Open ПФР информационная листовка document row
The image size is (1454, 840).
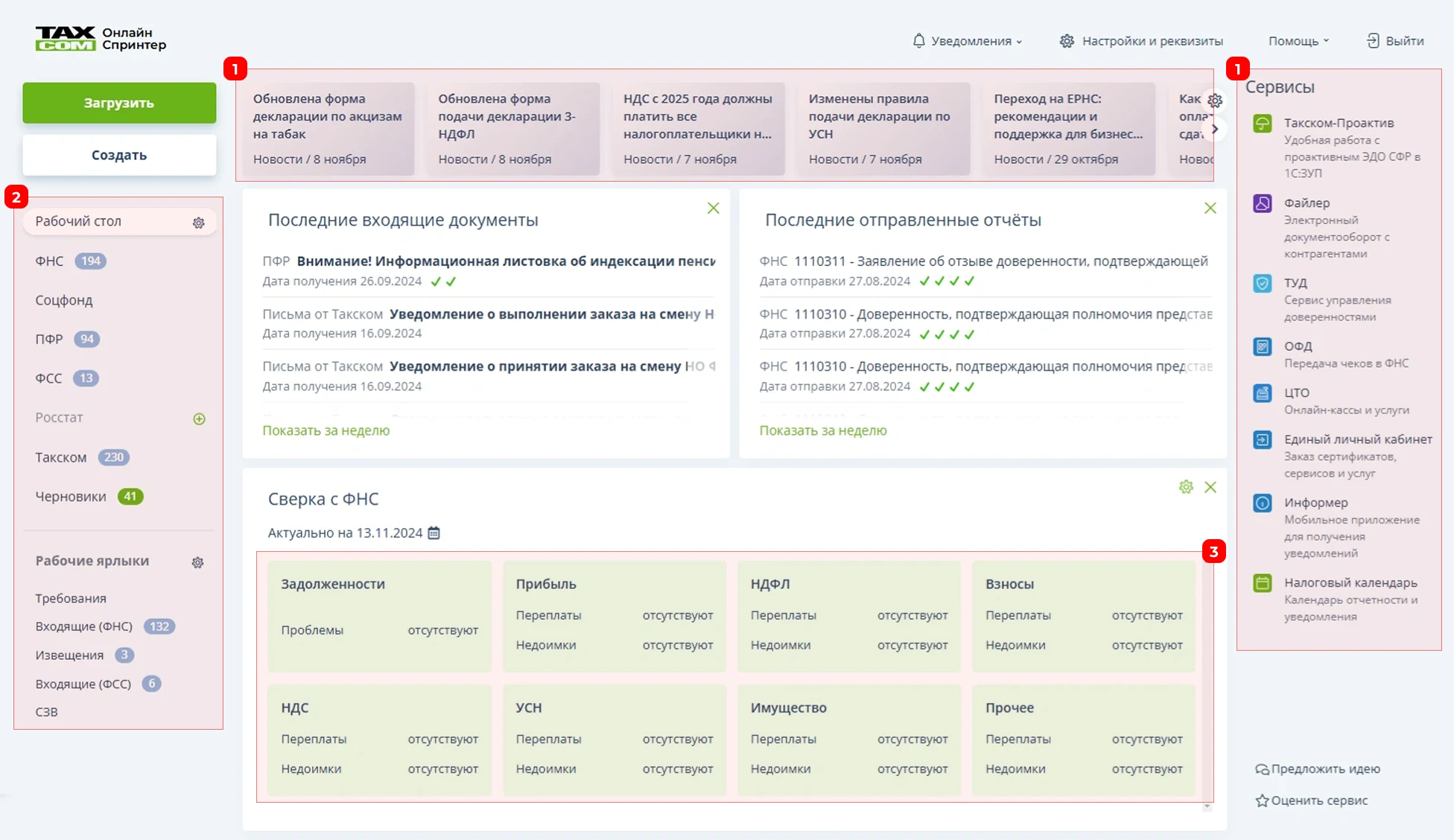(489, 270)
